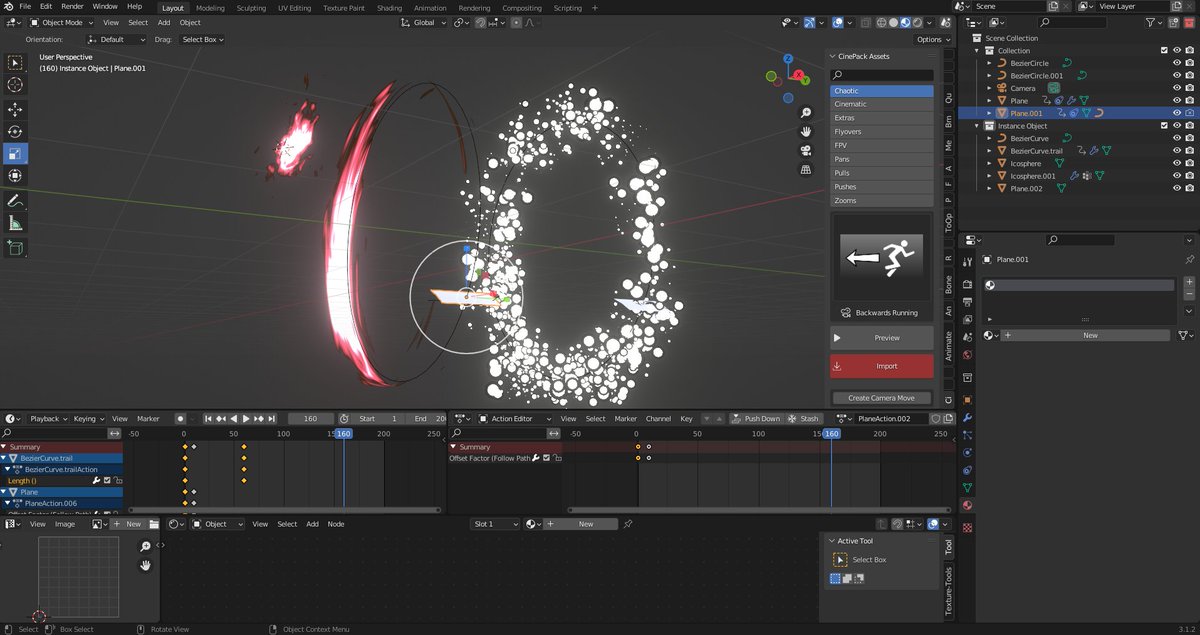Open the Object Data properties green triangle tab
Viewport: 1200px width, 635px height.
(x=967, y=487)
